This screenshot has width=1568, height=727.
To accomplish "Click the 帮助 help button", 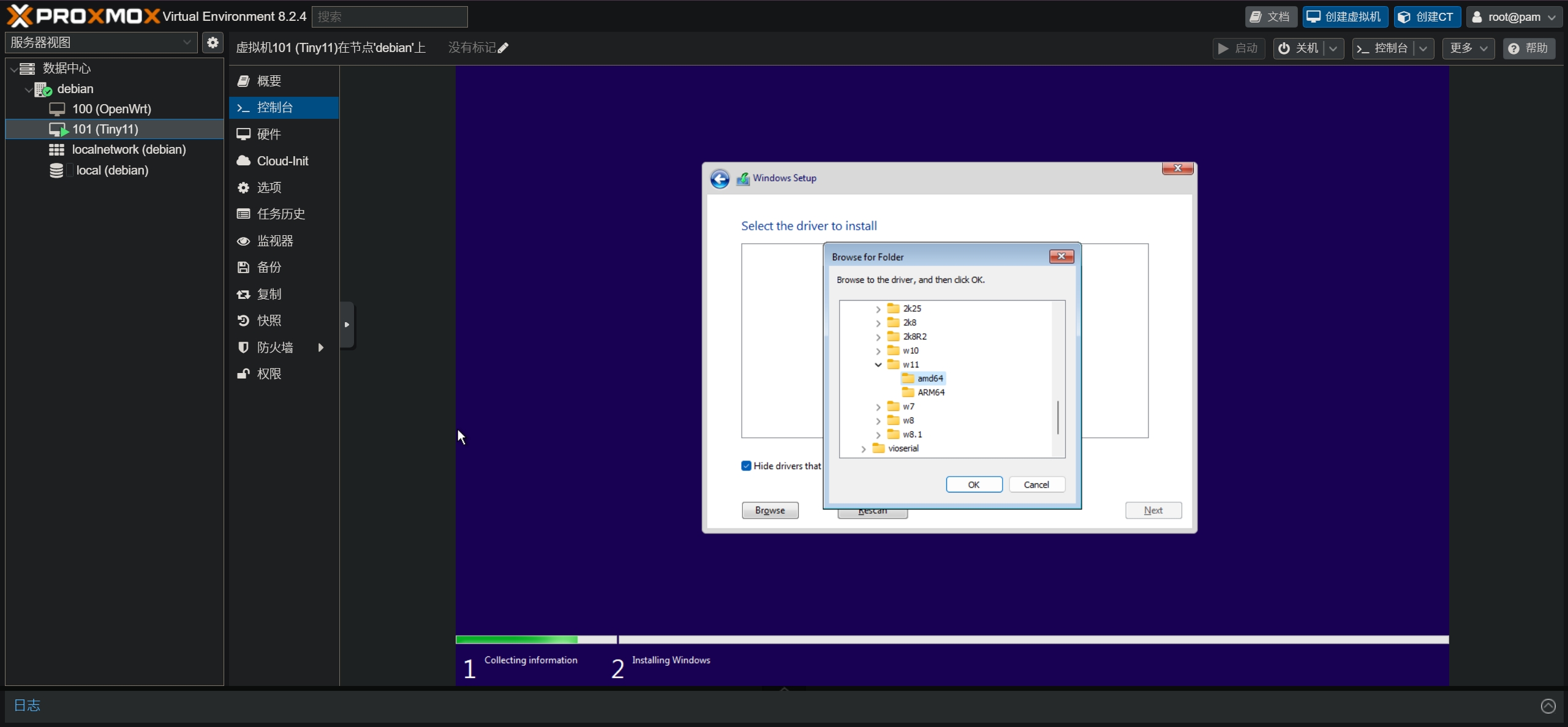I will click(1529, 48).
